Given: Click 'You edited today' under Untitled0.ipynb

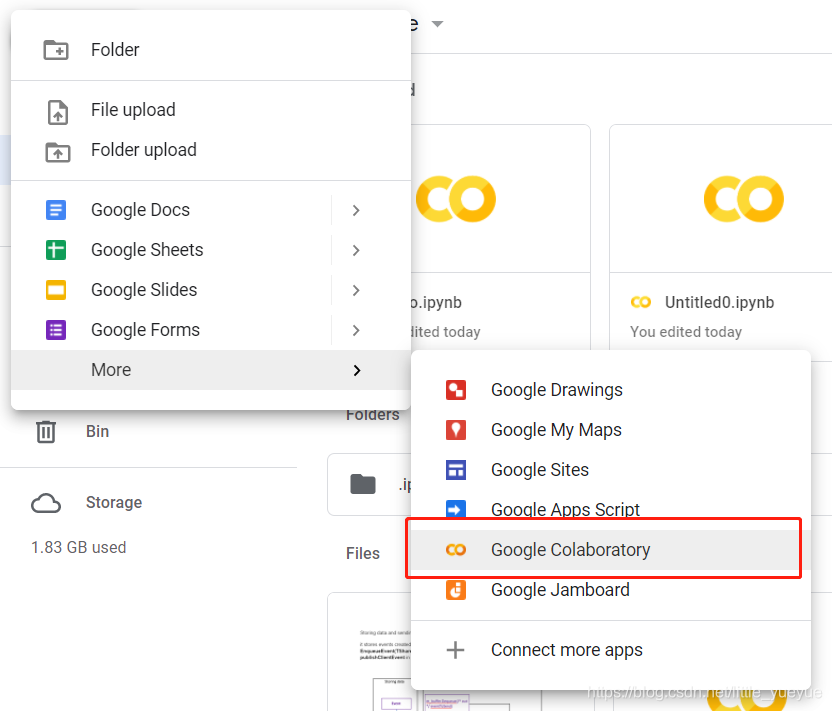Looking at the screenshot, I should click(686, 332).
